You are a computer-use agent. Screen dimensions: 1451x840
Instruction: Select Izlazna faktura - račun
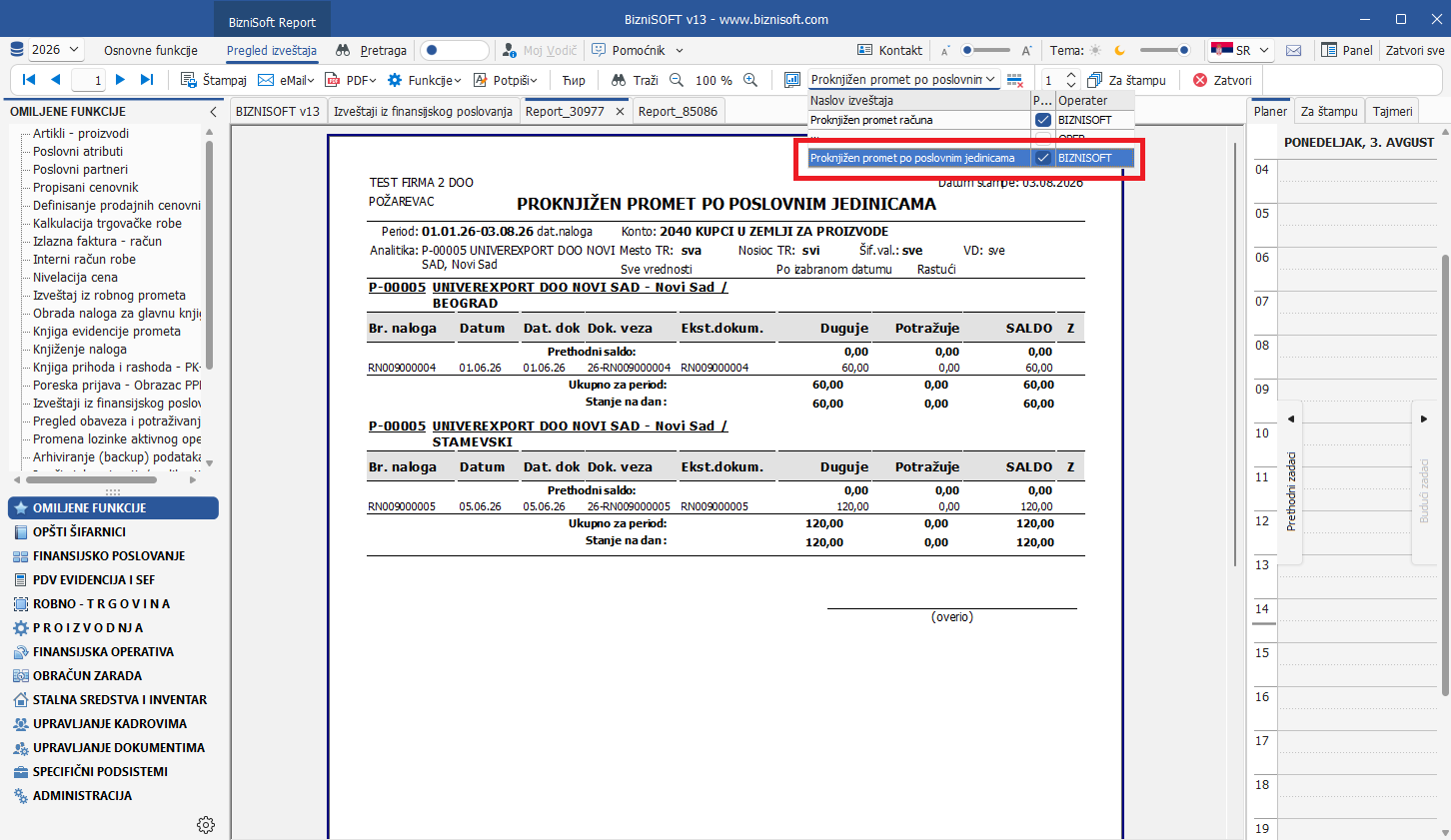[x=97, y=242]
